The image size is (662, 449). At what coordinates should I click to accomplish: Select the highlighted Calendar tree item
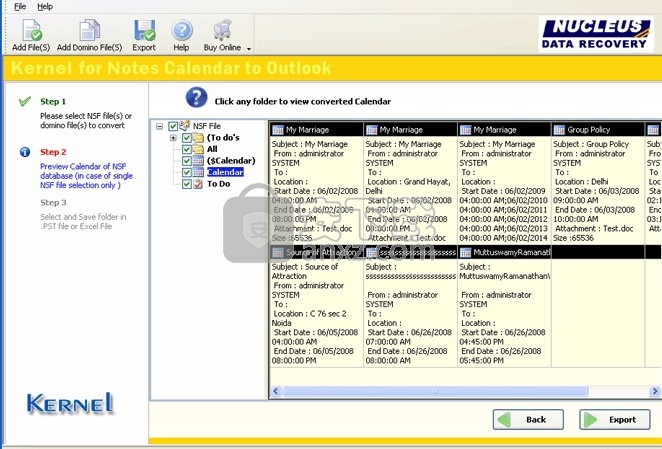pos(225,172)
